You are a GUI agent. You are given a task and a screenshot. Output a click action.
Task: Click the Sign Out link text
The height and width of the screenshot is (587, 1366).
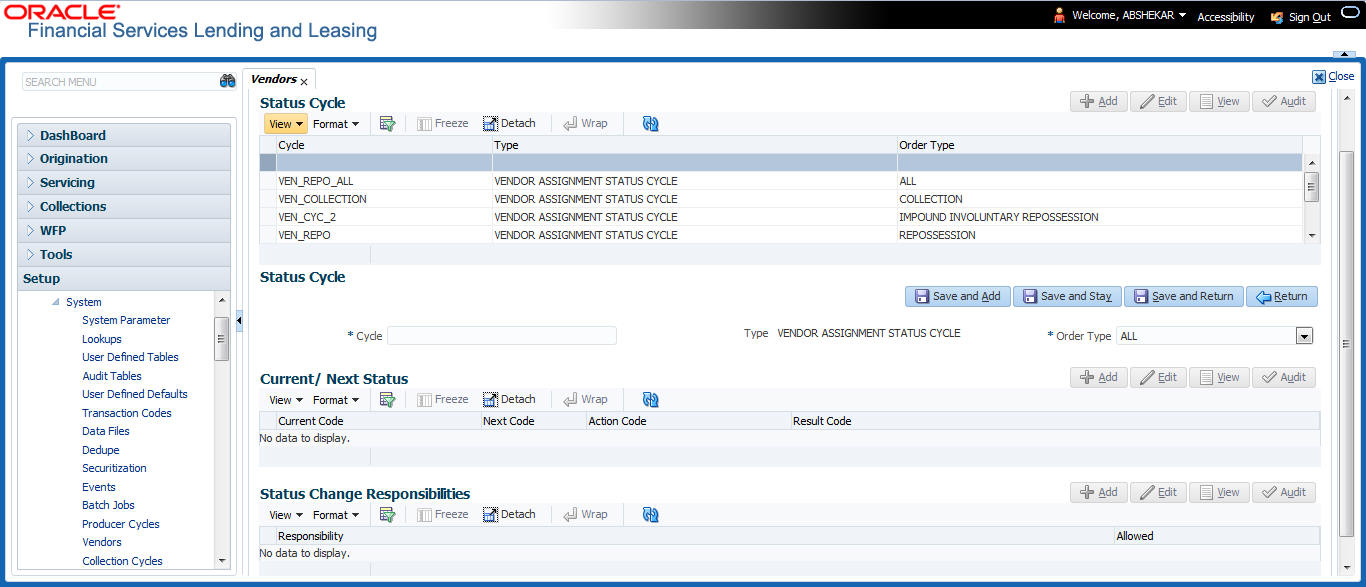coord(1310,17)
